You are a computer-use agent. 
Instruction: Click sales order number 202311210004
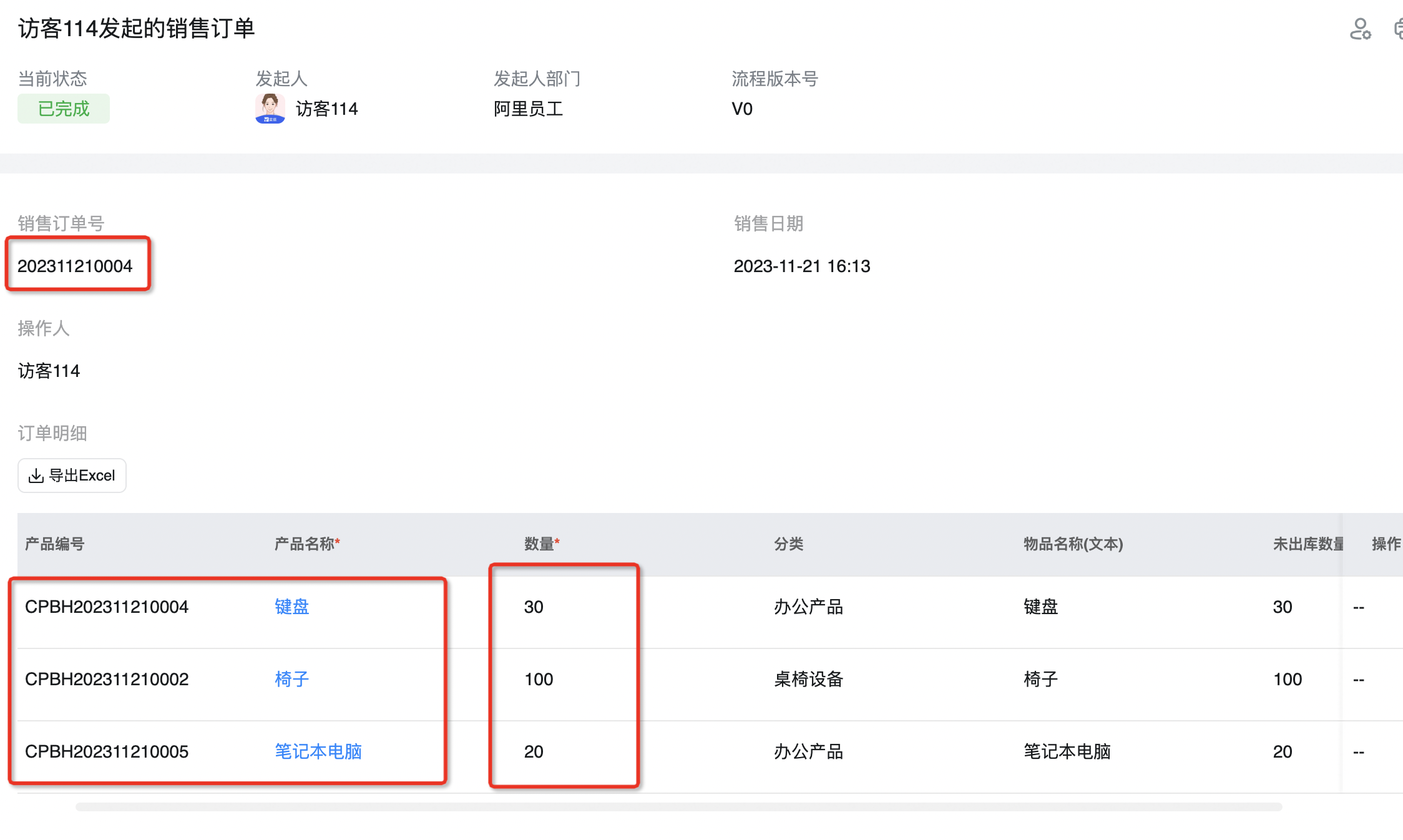tap(75, 266)
